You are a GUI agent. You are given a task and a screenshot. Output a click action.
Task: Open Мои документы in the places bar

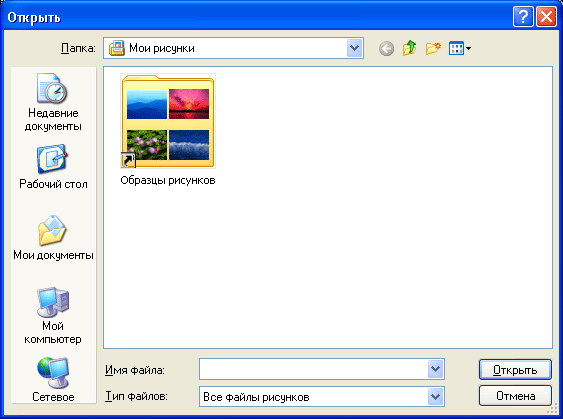[x=53, y=238]
